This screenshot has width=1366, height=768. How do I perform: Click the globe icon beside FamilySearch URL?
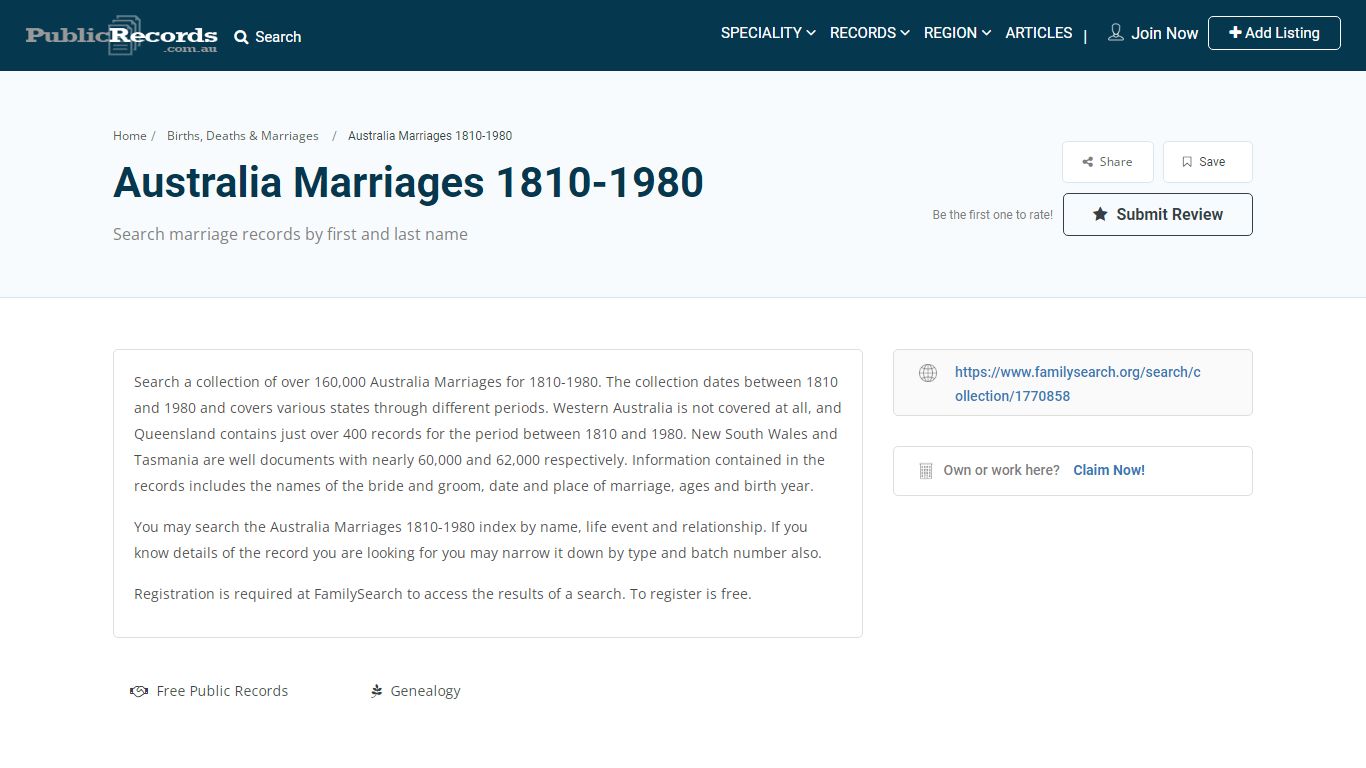928,373
